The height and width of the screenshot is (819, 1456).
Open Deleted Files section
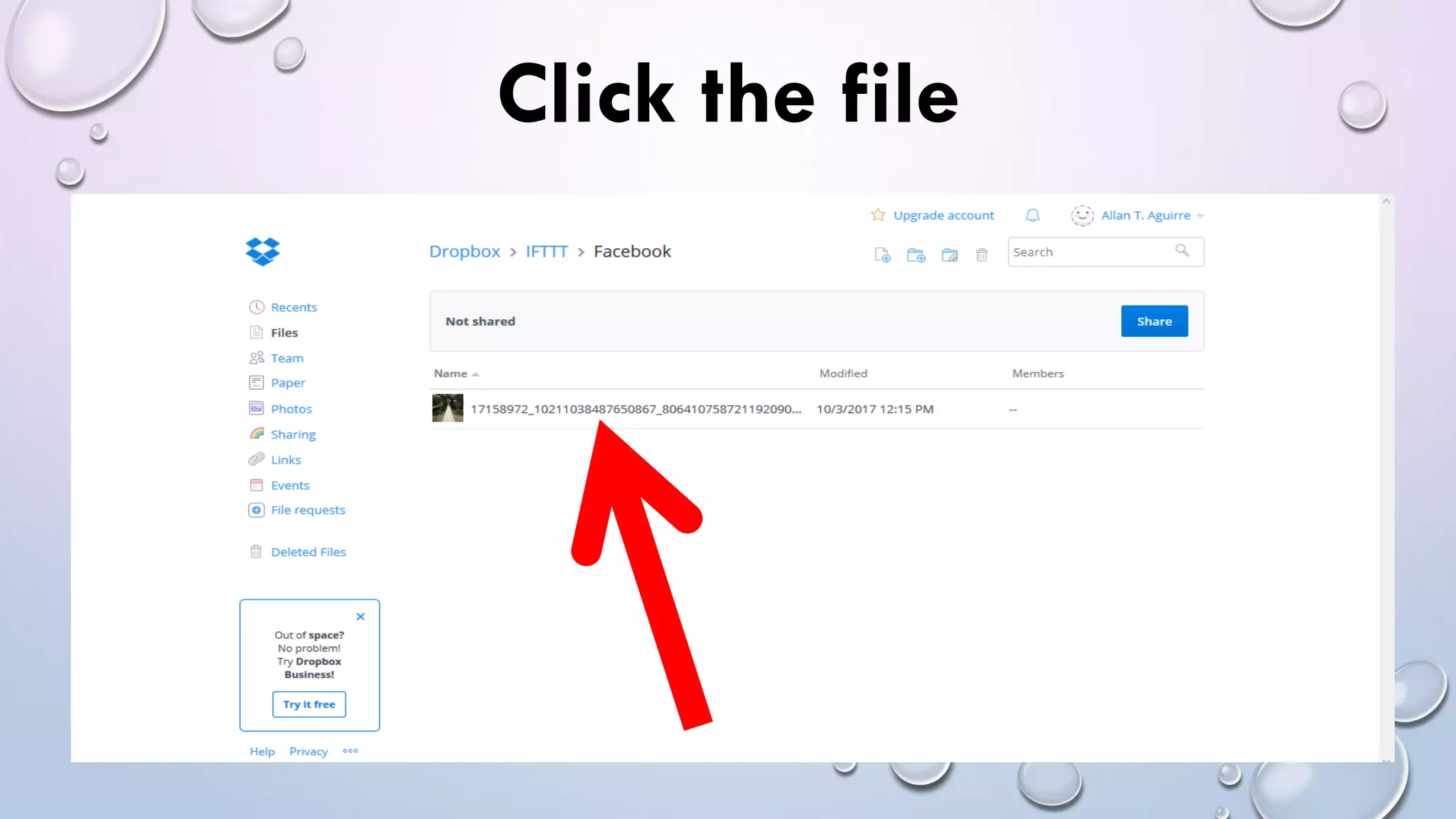pyautogui.click(x=309, y=552)
